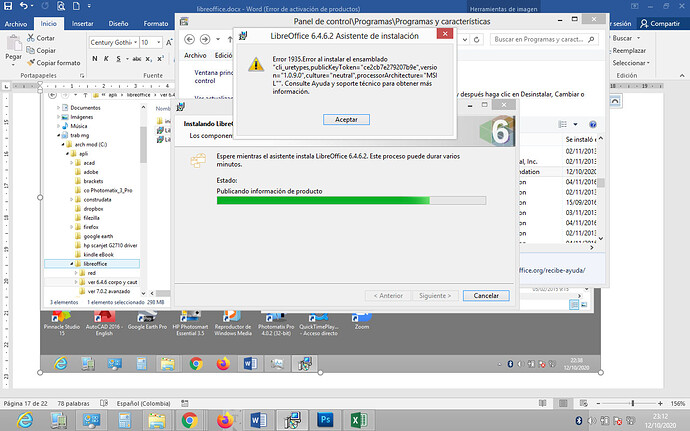Copy selection with Copiar
Viewport: 690px width, 431px height.
[41, 51]
